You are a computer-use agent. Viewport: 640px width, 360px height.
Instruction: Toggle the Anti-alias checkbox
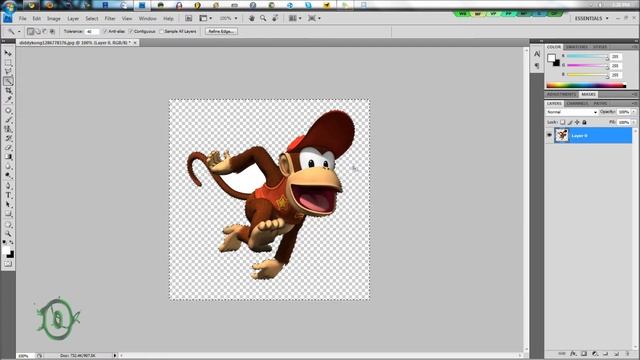(x=105, y=31)
